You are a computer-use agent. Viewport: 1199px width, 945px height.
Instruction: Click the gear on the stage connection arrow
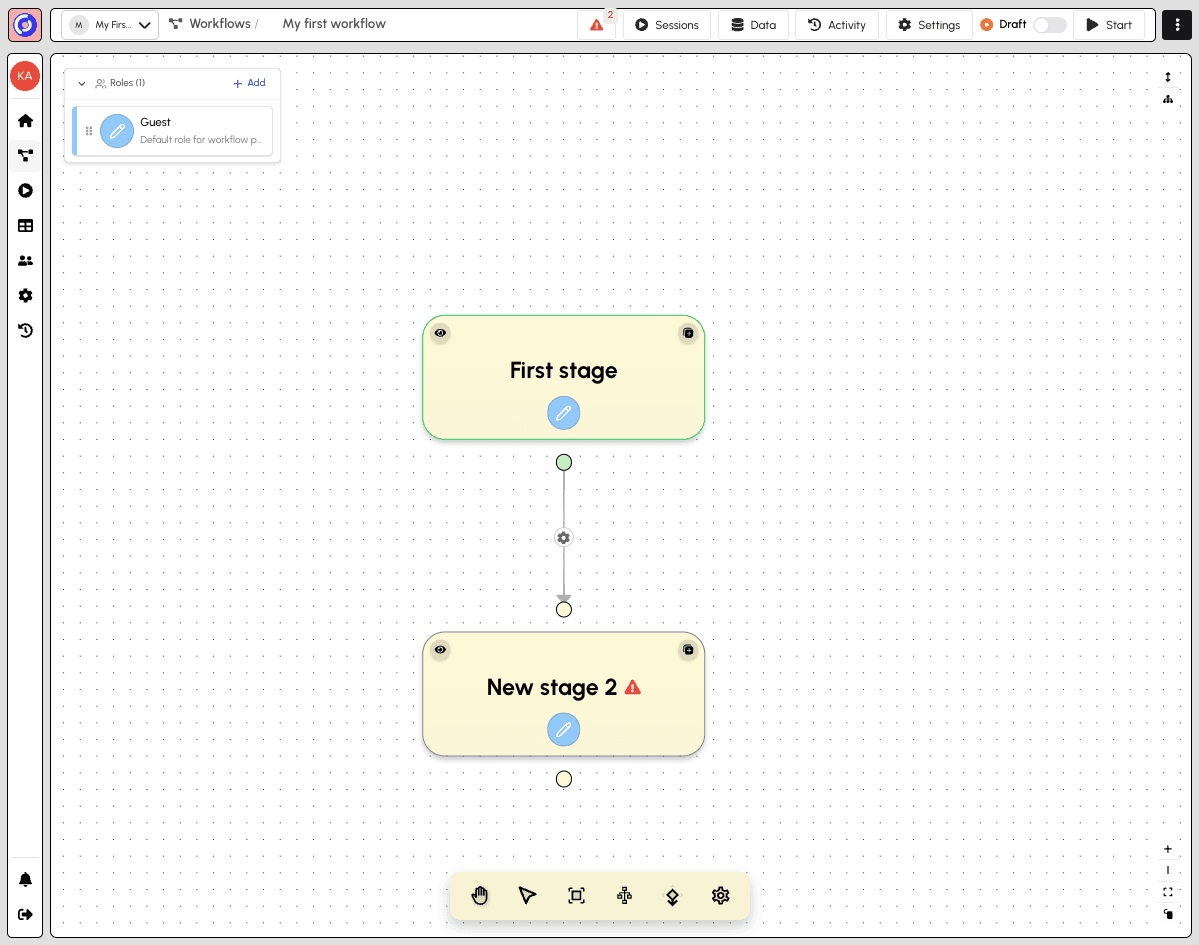(563, 537)
